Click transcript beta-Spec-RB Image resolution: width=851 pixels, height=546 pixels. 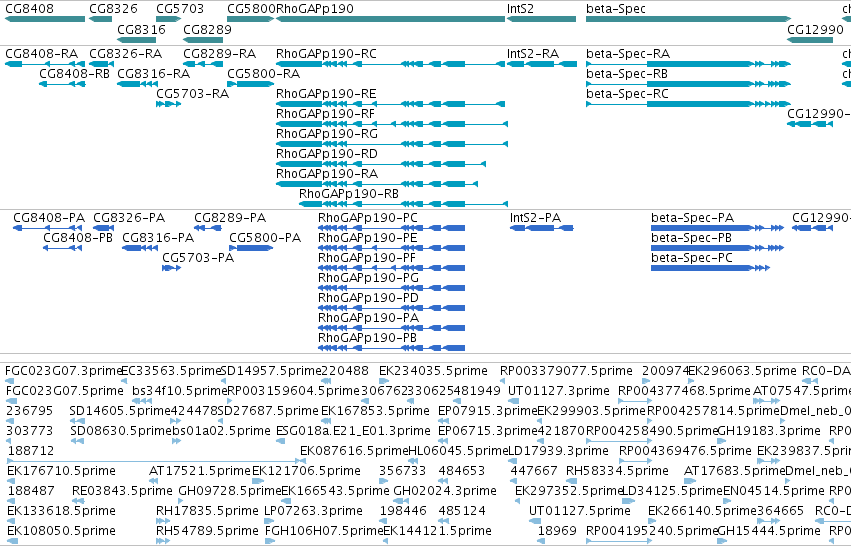point(688,84)
